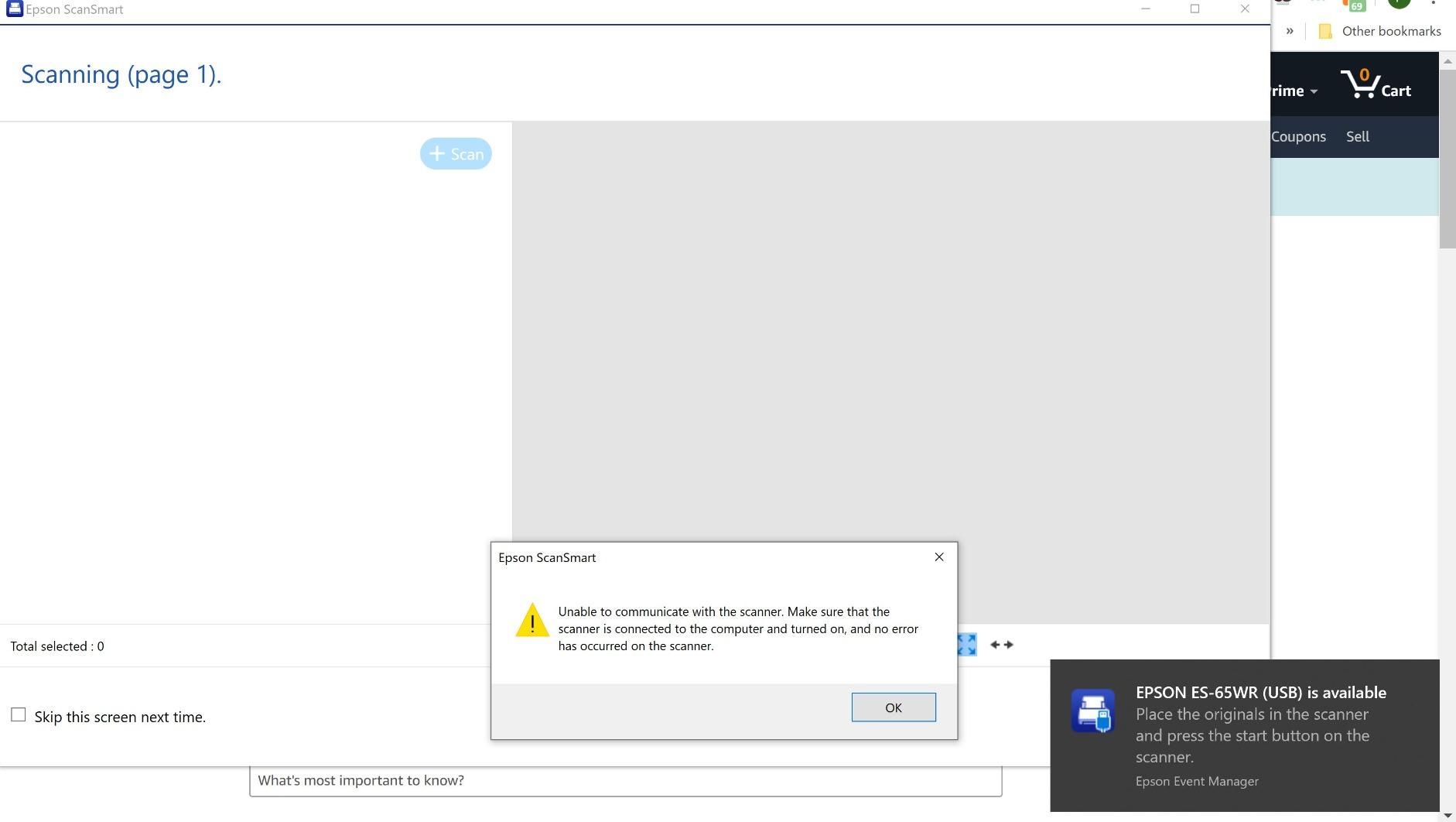1456x822 pixels.
Task: Click the Epson scanner notification icon
Action: tap(1093, 711)
